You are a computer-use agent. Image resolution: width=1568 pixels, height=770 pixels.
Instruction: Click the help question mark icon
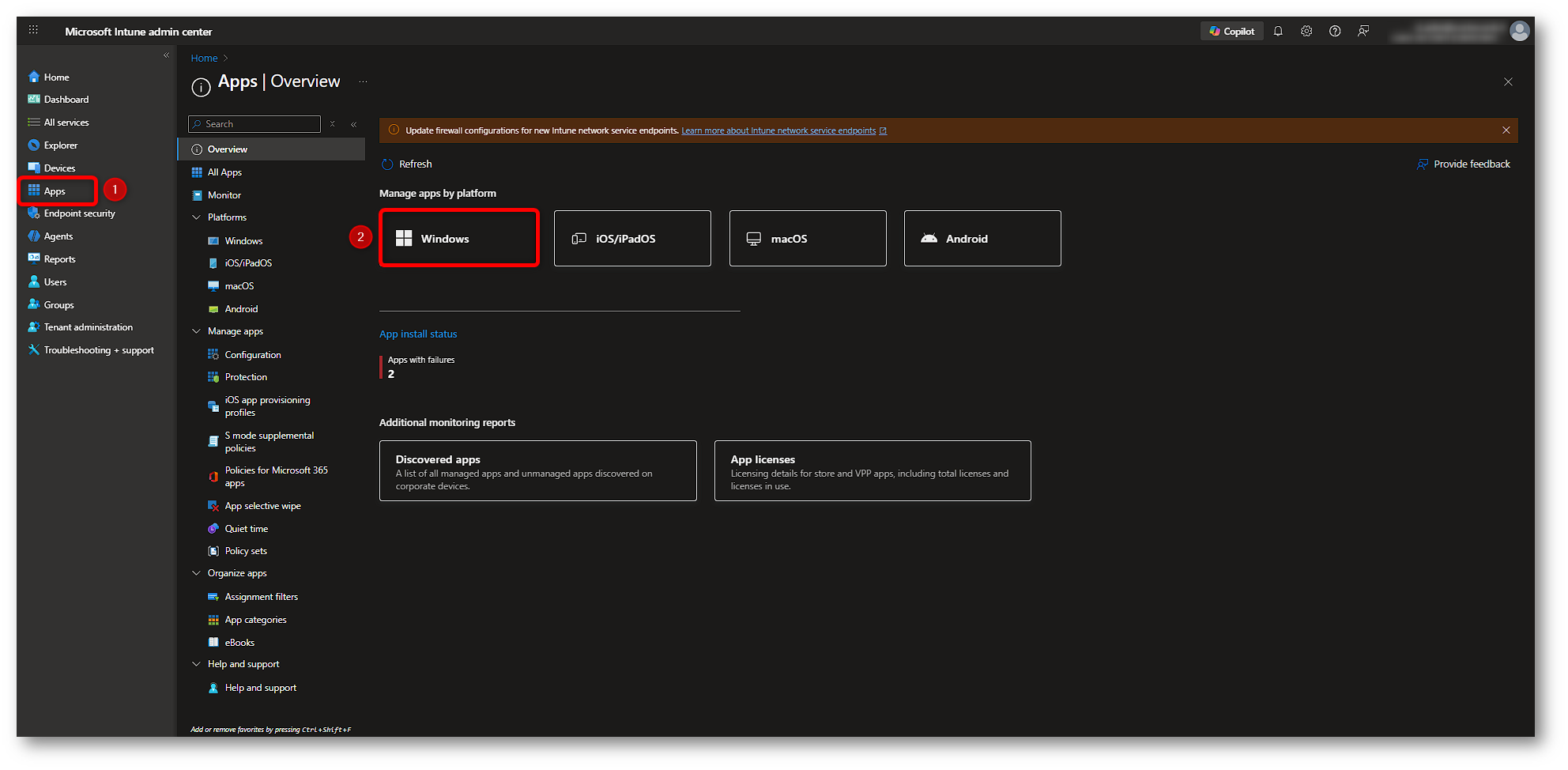tap(1335, 32)
